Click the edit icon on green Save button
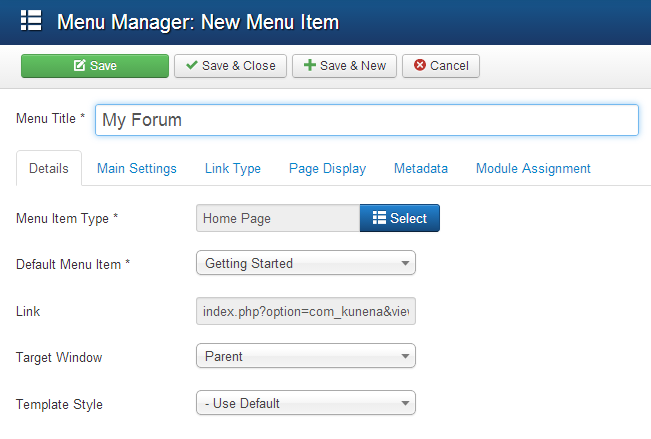The width and height of the screenshot is (651, 439). pyautogui.click(x=79, y=66)
